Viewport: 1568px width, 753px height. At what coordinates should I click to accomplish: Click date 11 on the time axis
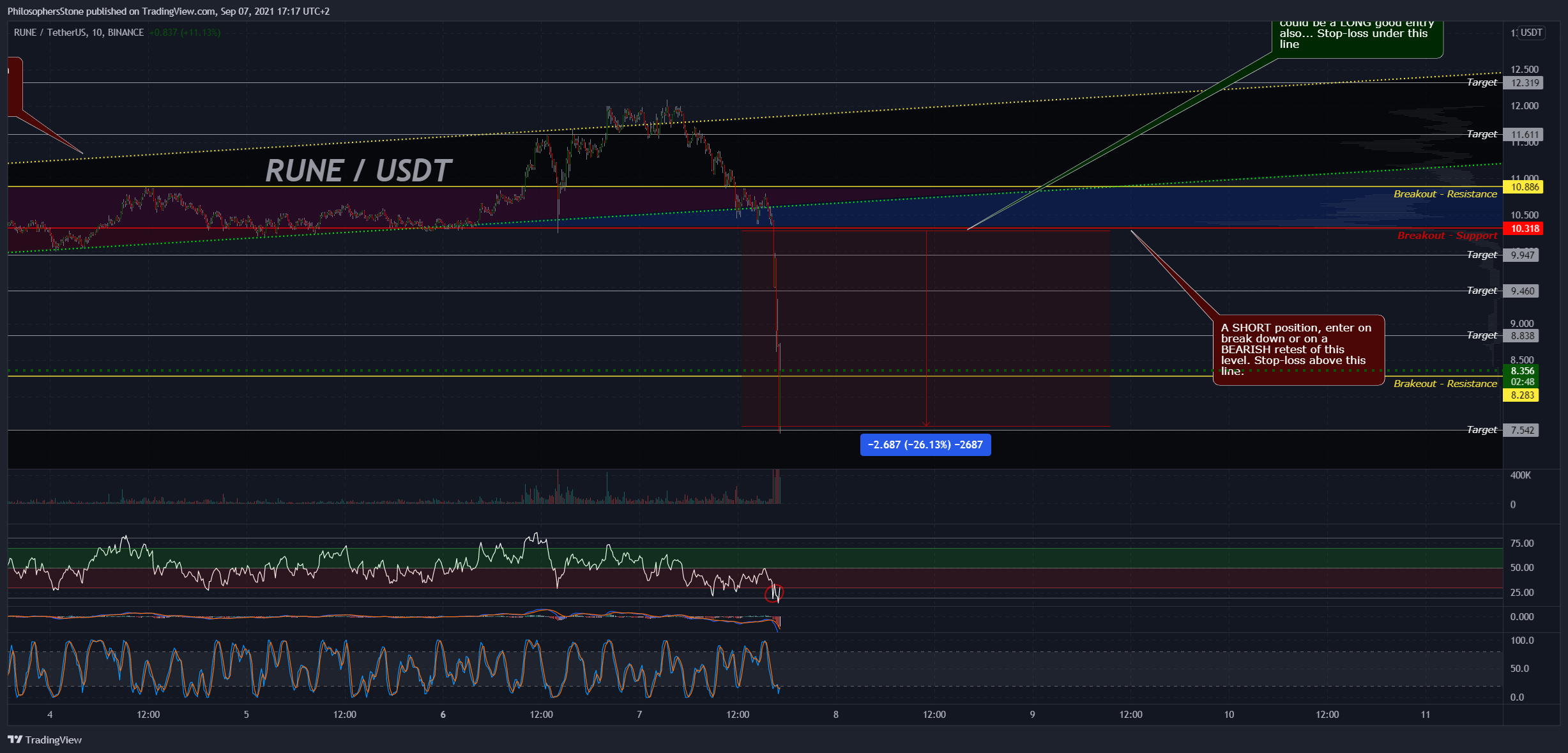pyautogui.click(x=1426, y=715)
